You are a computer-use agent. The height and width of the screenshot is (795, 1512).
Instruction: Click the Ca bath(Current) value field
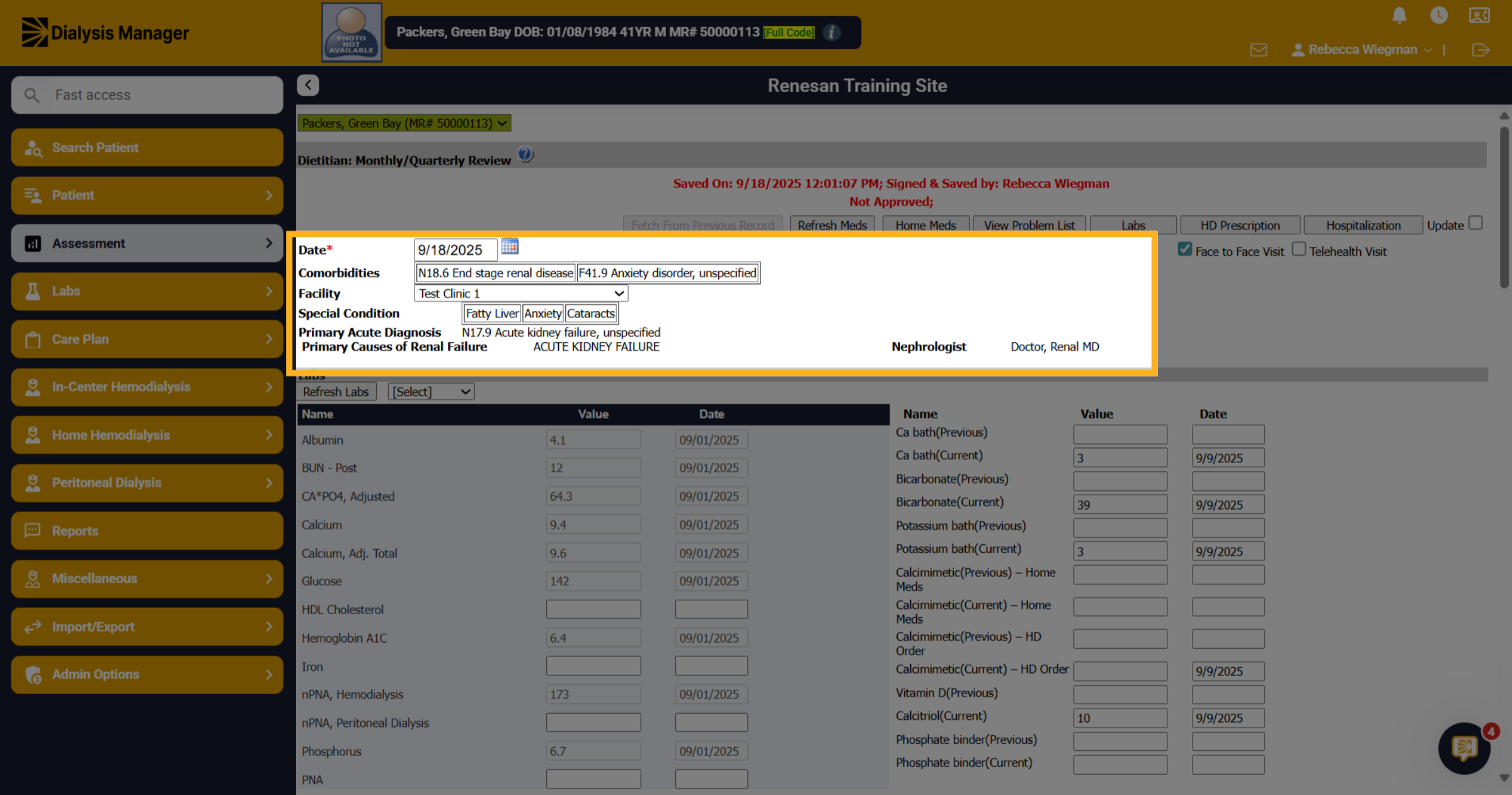[x=1120, y=458]
